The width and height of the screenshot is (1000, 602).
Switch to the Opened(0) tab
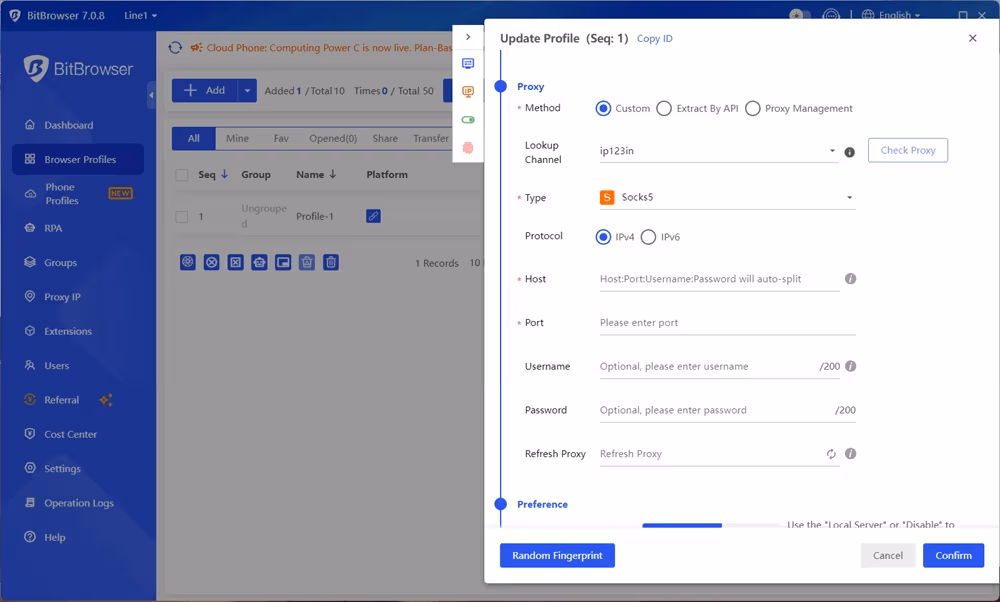333,138
